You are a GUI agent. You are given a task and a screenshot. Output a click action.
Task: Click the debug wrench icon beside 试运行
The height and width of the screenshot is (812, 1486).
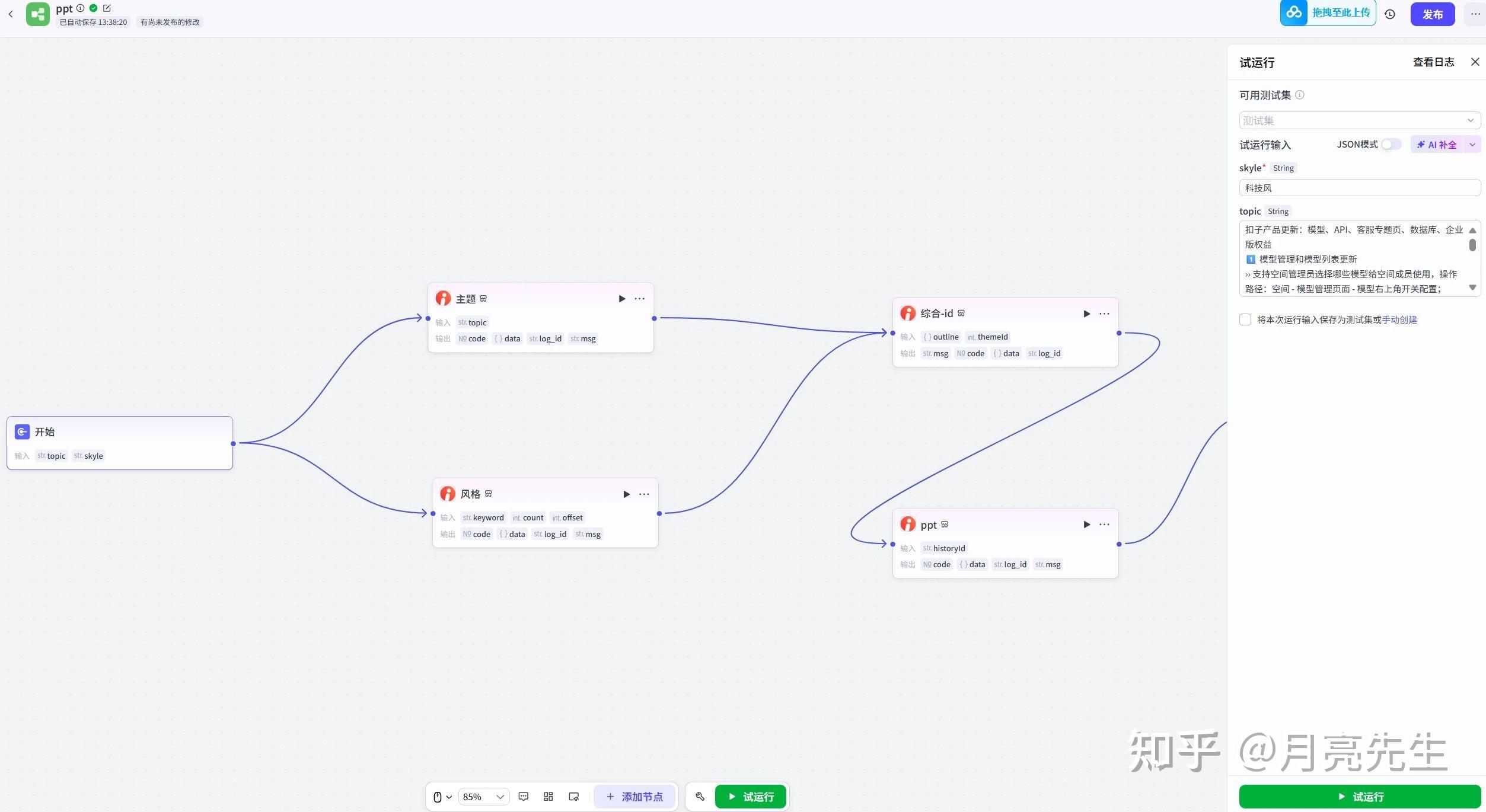coord(700,797)
